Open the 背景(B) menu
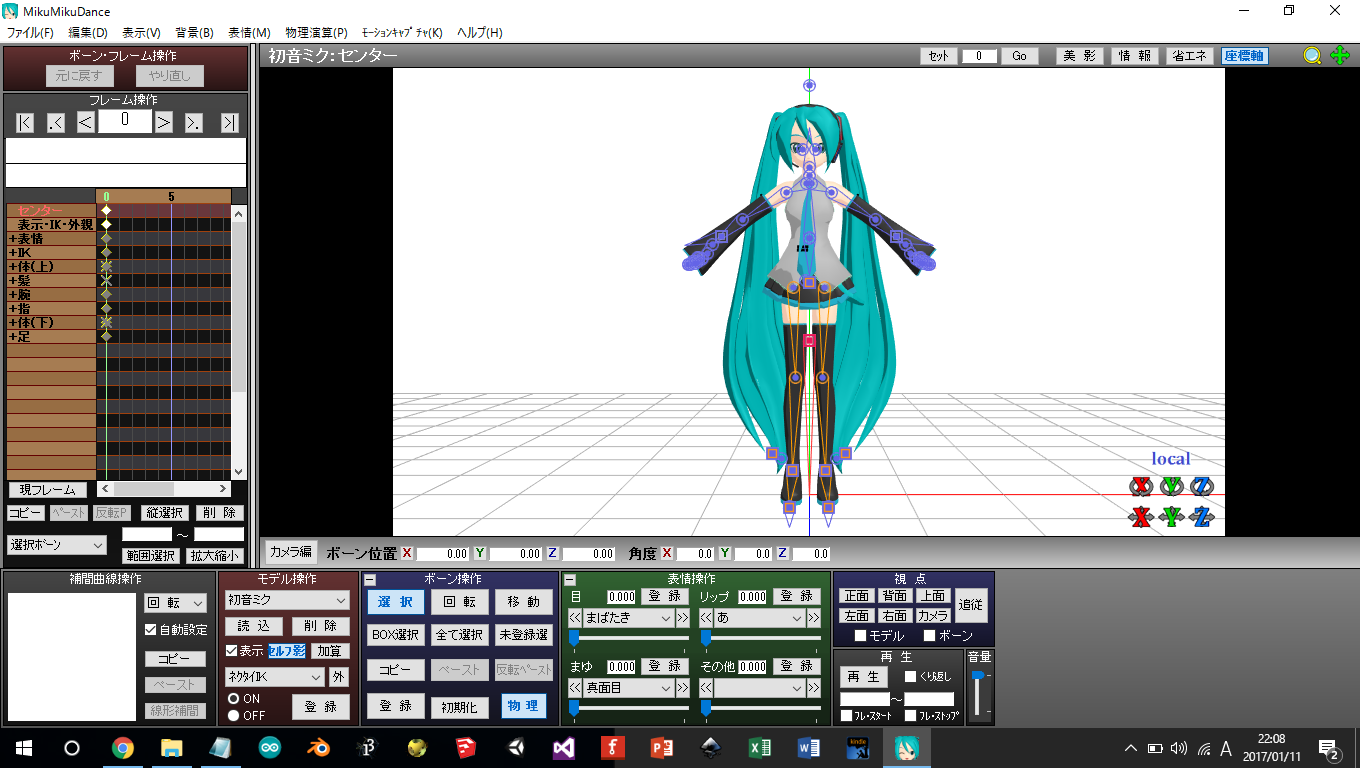 pyautogui.click(x=195, y=33)
